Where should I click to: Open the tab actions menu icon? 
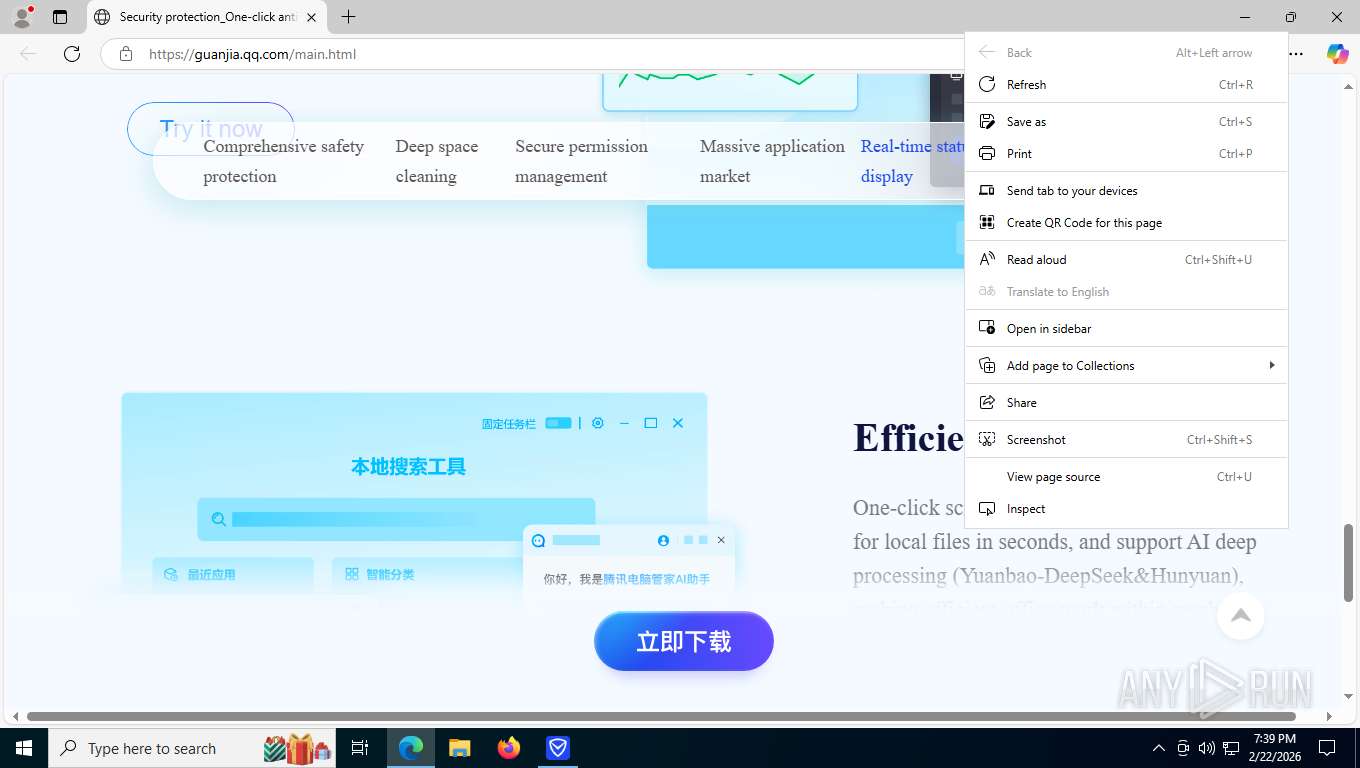click(x=60, y=17)
